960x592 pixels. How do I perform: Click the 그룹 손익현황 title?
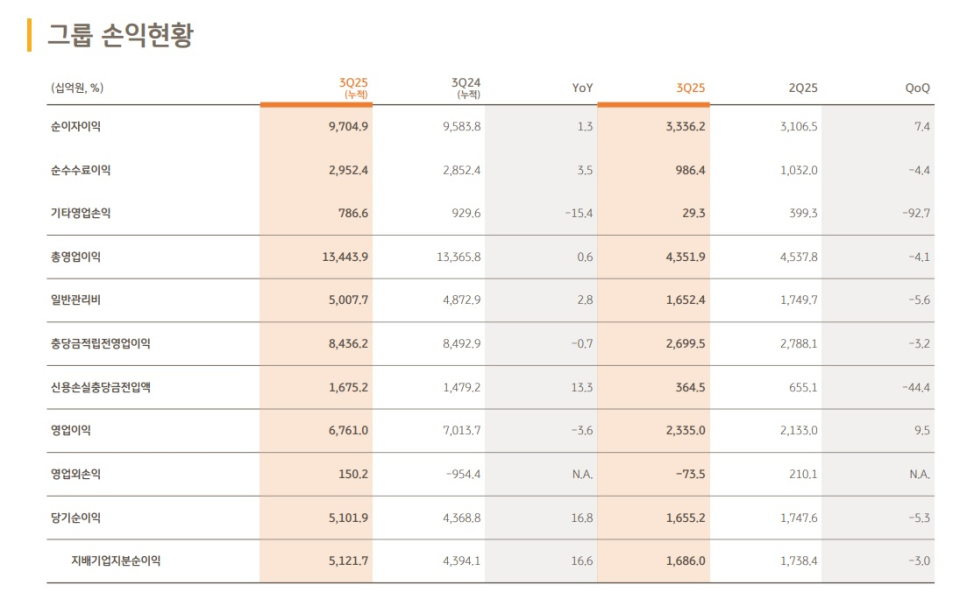121,35
